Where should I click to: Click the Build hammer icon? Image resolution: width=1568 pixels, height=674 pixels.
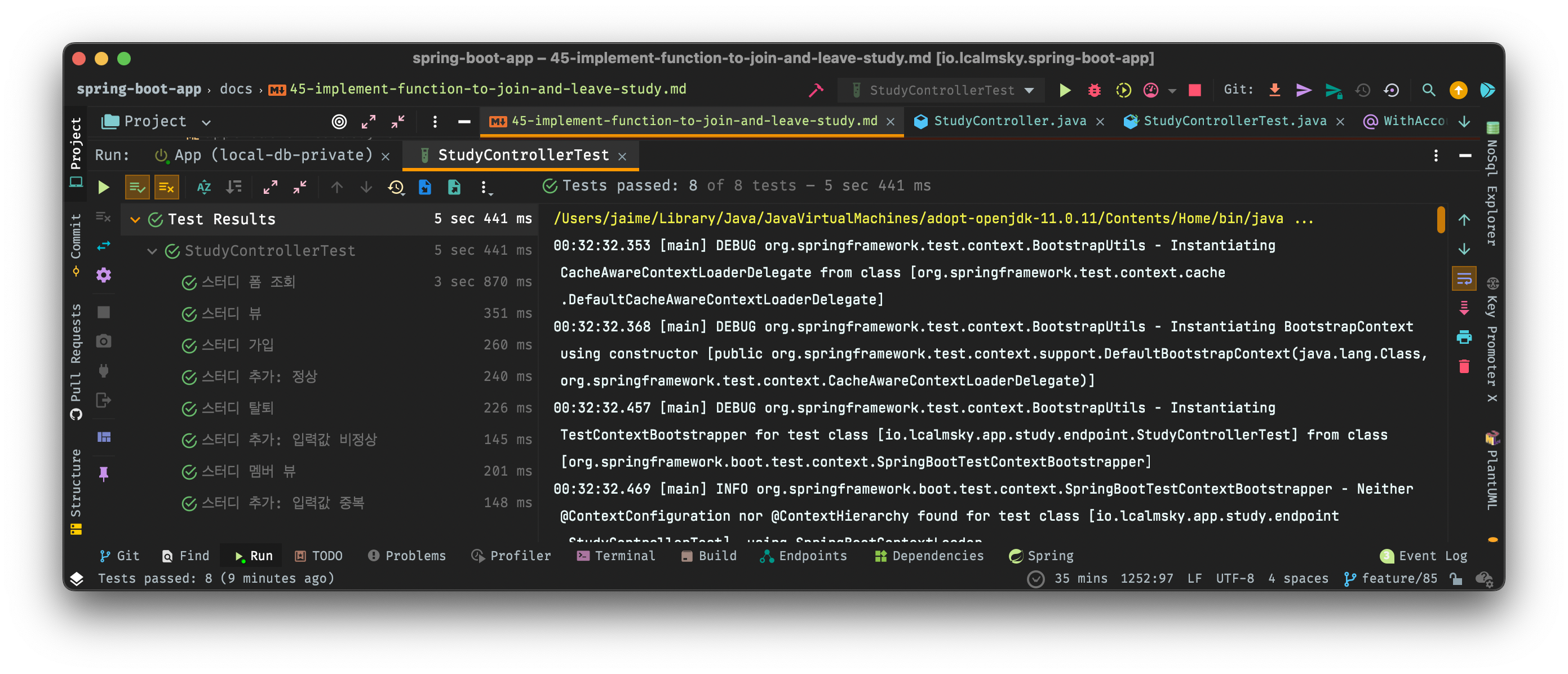816,90
